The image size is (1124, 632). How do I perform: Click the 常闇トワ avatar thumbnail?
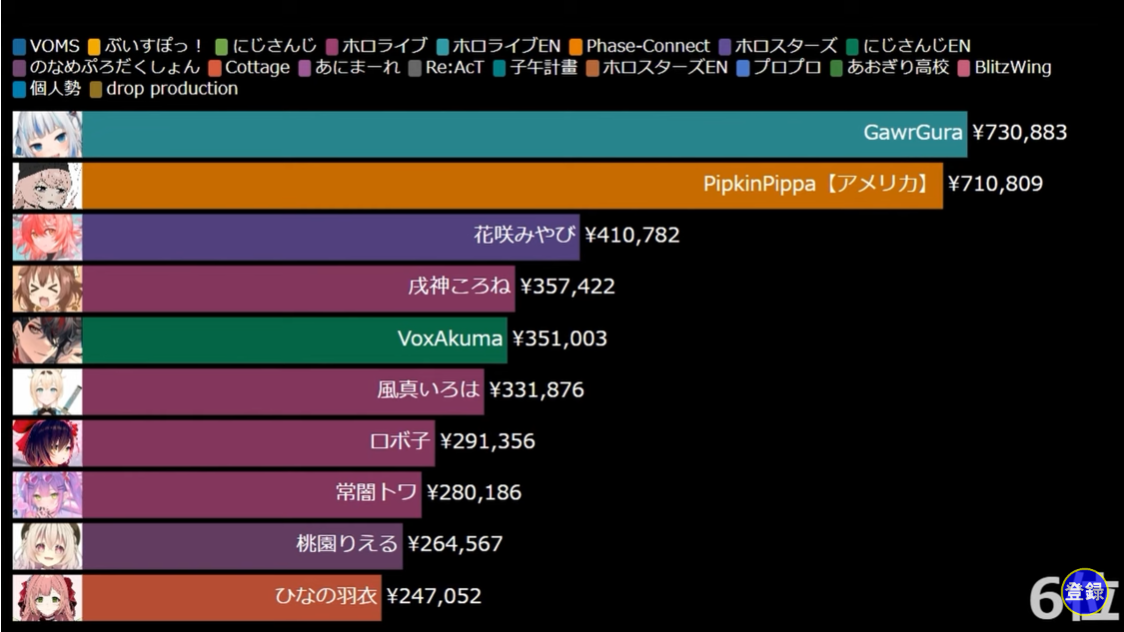pyautogui.click(x=47, y=495)
